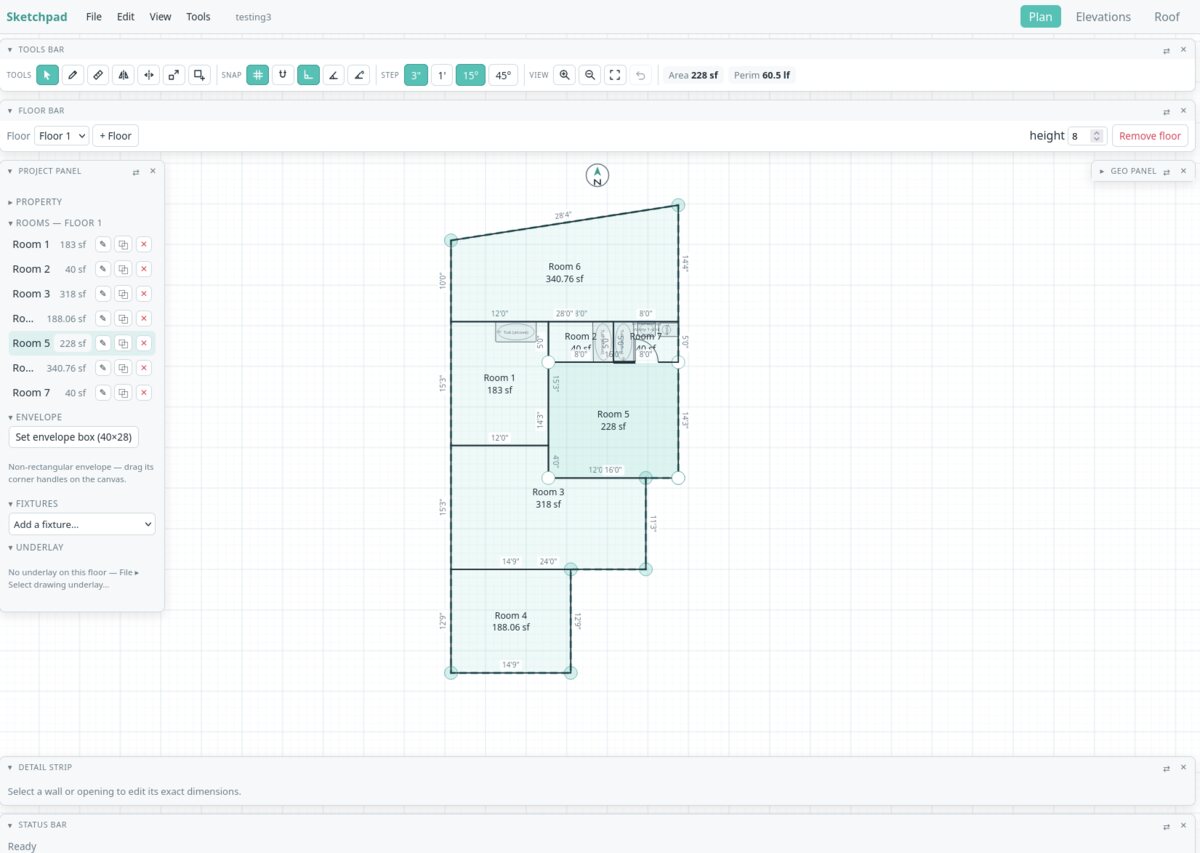
Task: Set angle step to 15 degrees
Action: [x=471, y=75]
